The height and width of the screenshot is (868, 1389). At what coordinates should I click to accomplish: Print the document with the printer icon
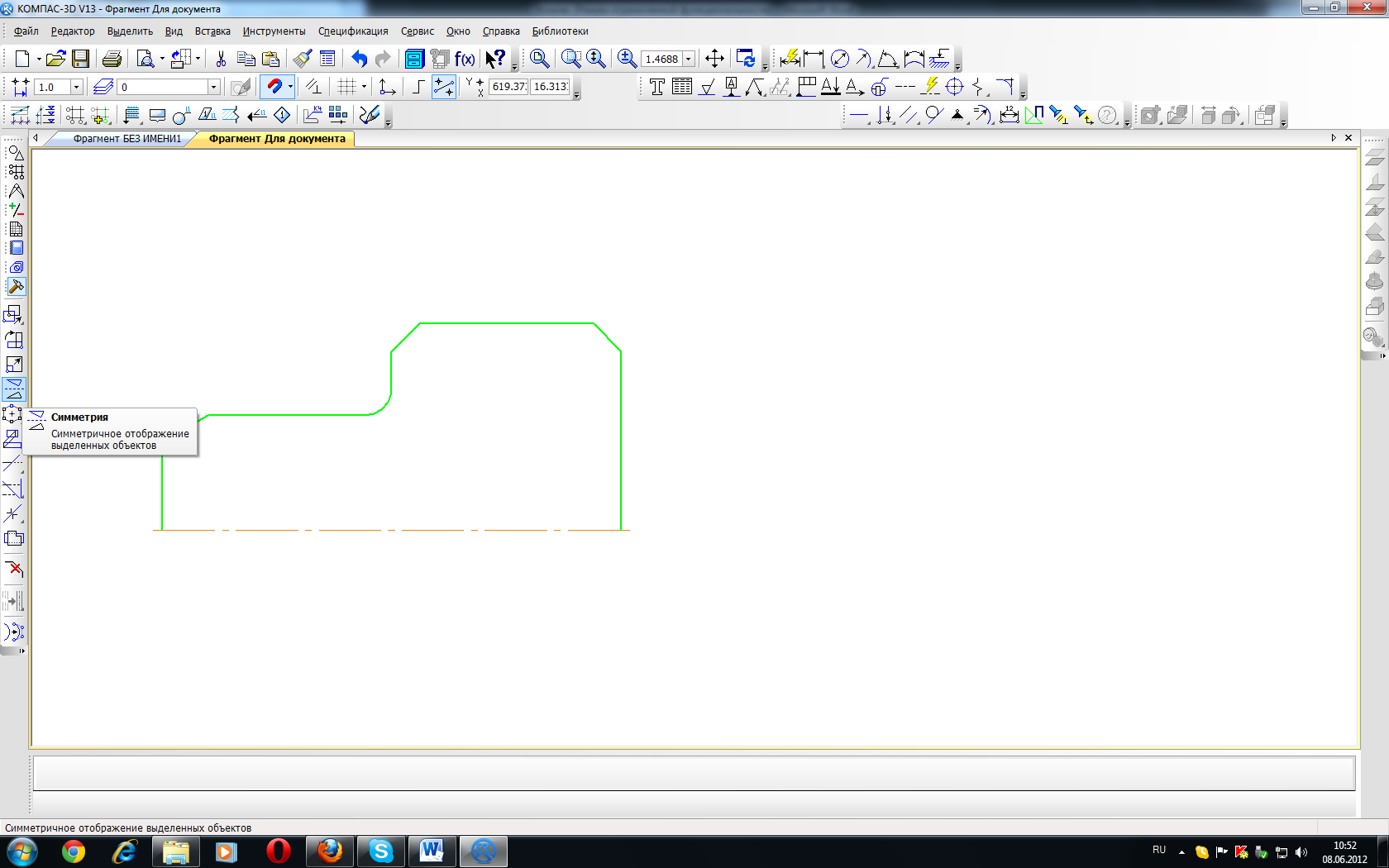pyautogui.click(x=112, y=59)
